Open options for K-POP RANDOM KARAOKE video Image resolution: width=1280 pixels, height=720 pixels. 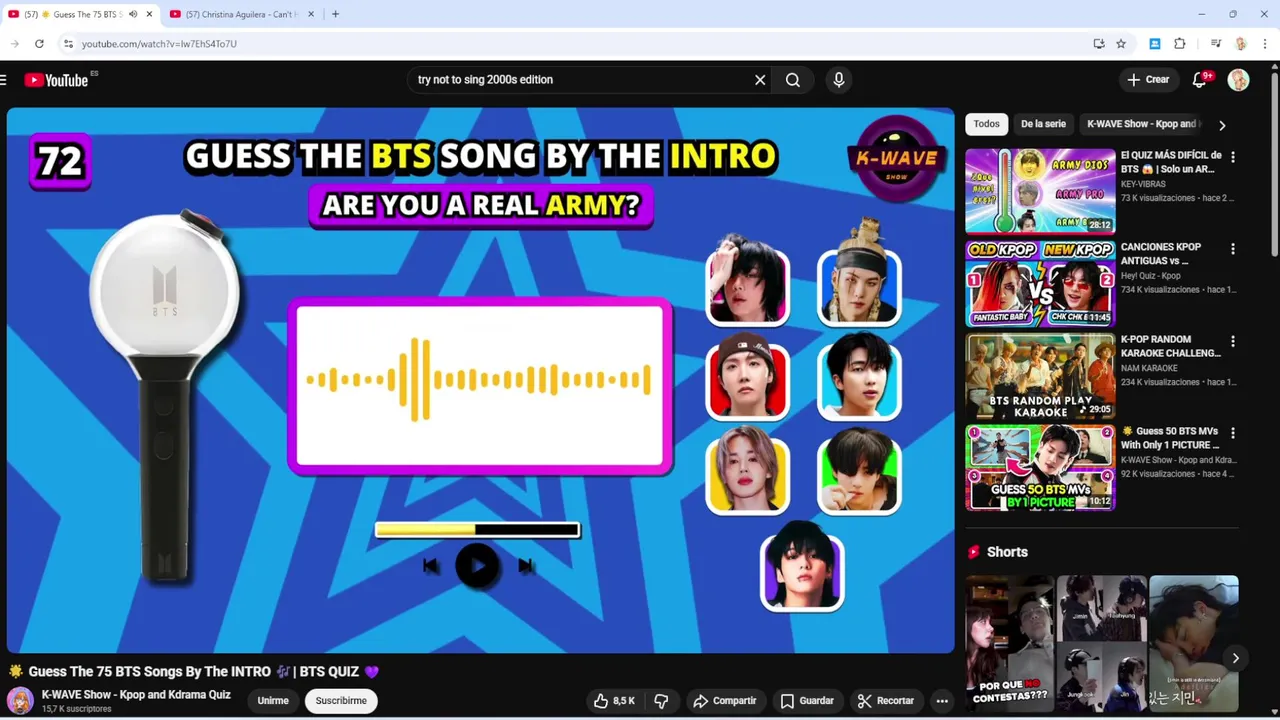point(1232,341)
